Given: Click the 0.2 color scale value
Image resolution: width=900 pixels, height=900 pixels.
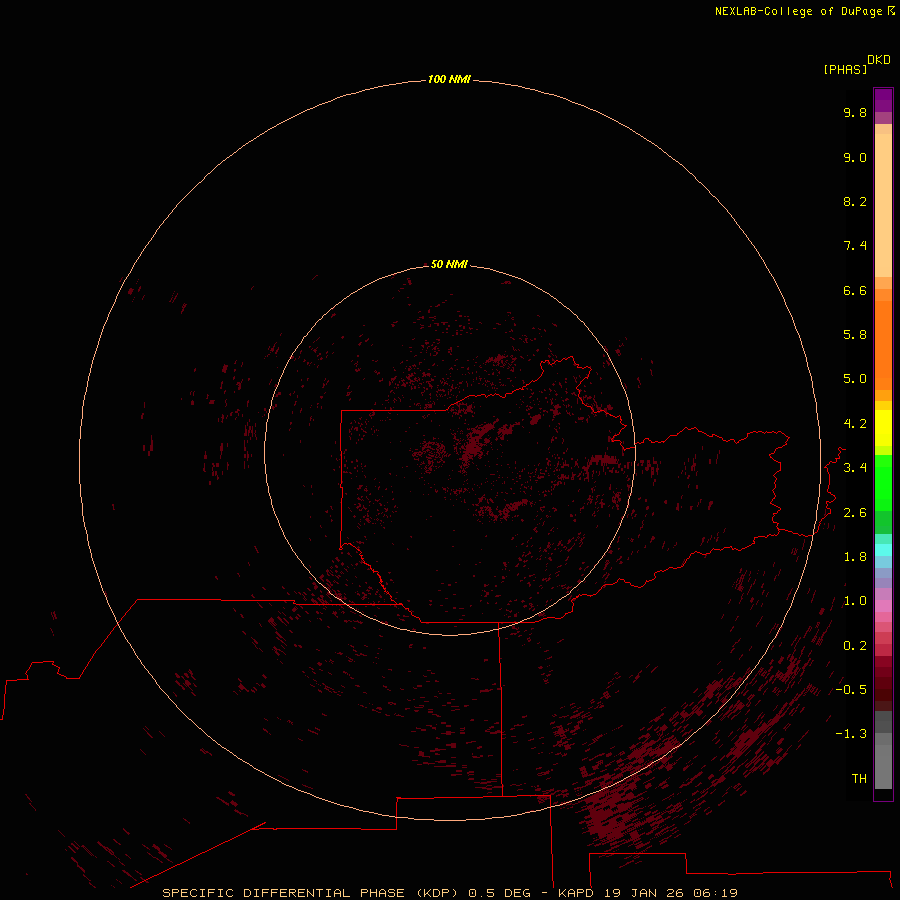Looking at the screenshot, I should [855, 646].
